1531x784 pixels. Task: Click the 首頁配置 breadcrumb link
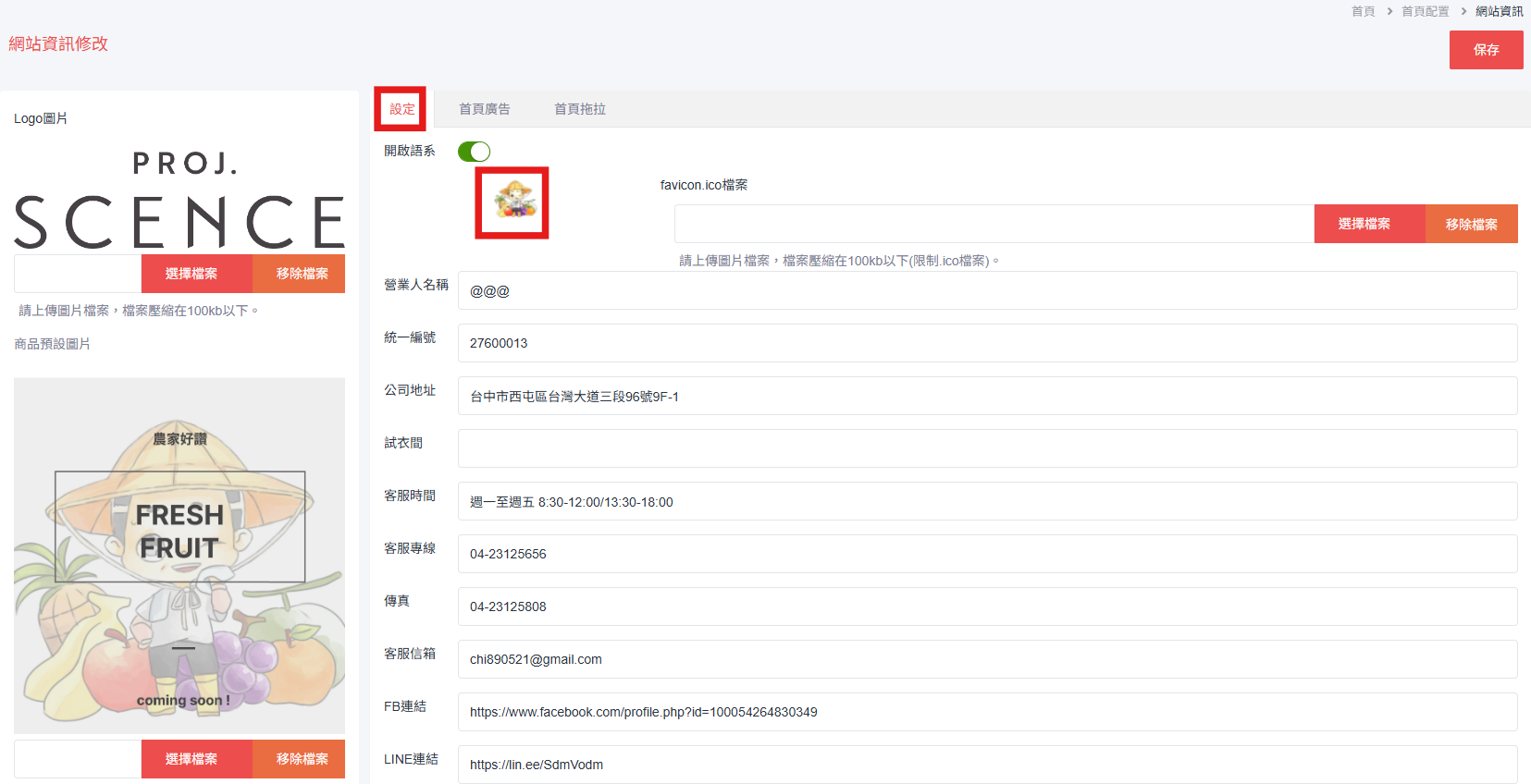(1425, 11)
